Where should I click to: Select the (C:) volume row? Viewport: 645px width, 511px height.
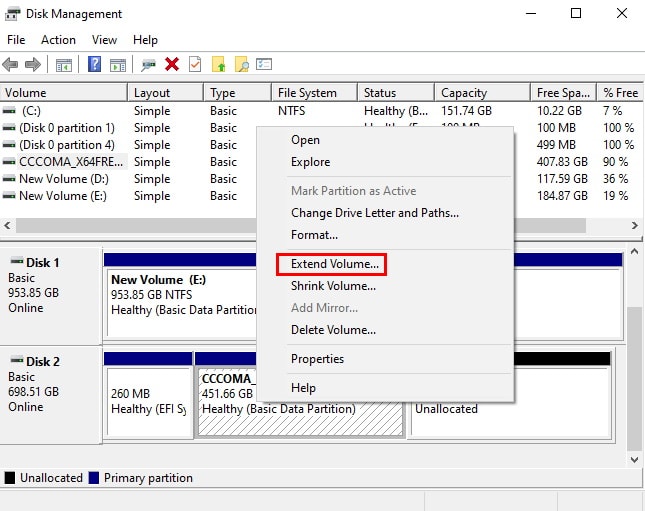click(322, 111)
